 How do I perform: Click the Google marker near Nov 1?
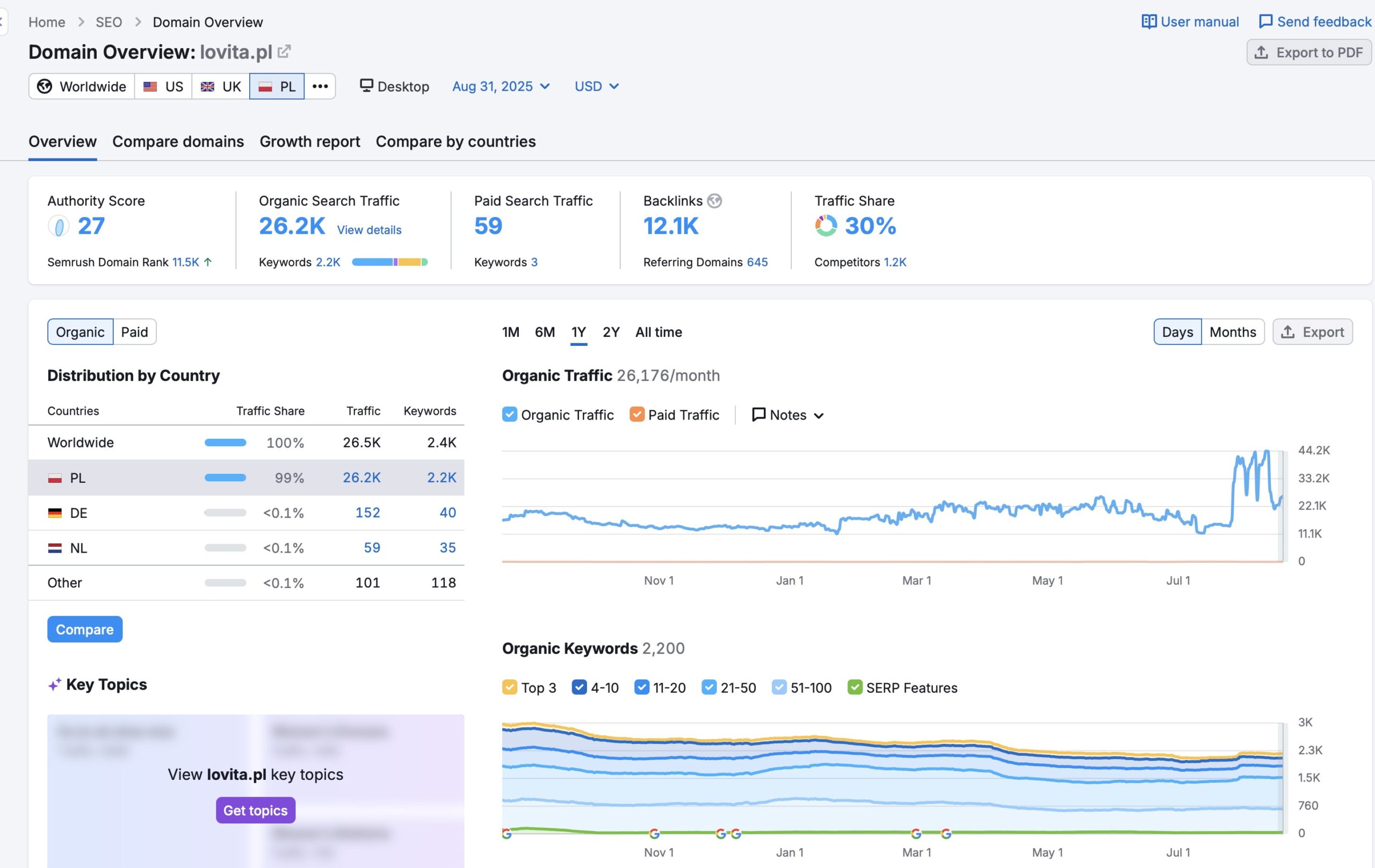coord(654,834)
